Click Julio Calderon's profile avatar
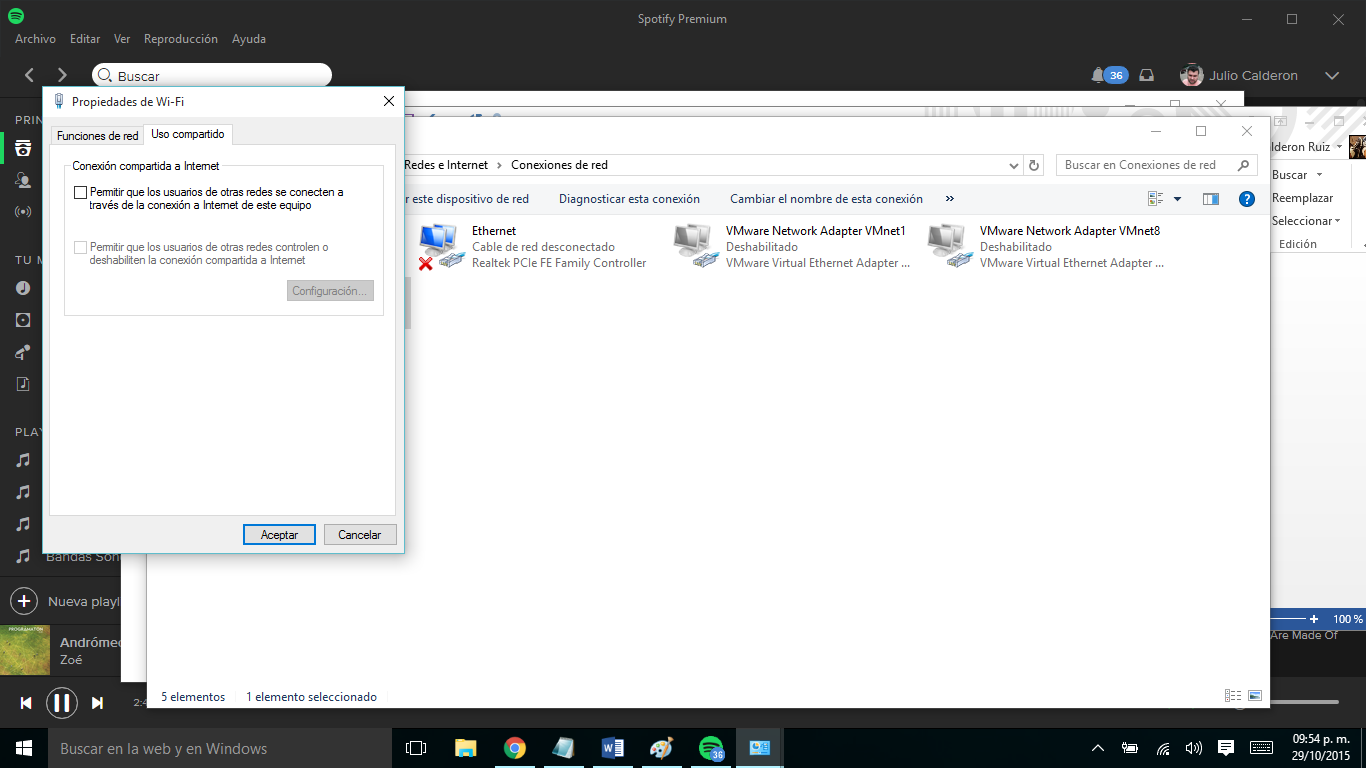 pos(1191,75)
